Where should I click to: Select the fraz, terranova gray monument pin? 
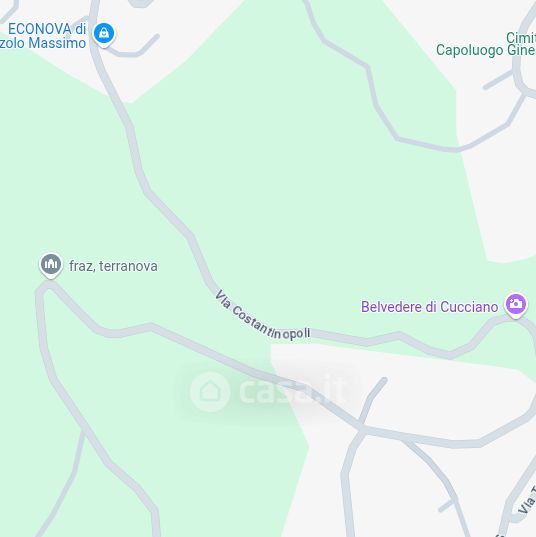(51, 265)
